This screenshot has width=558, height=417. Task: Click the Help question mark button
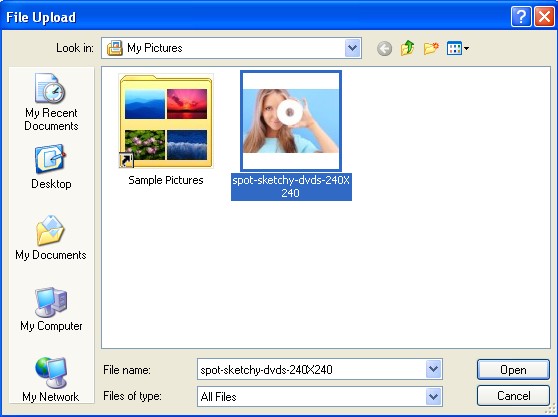[521, 17]
